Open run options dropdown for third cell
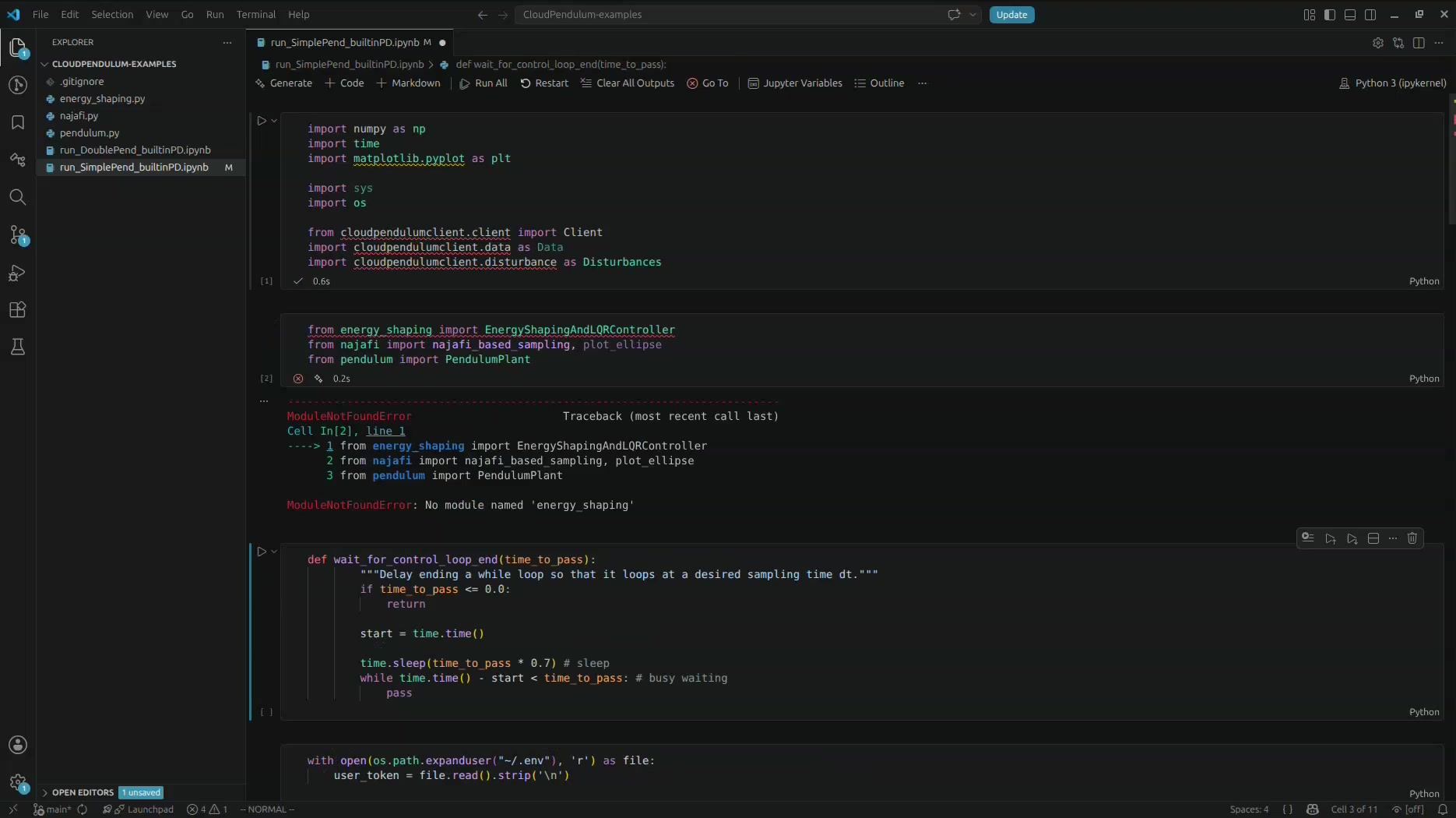 pyautogui.click(x=274, y=552)
